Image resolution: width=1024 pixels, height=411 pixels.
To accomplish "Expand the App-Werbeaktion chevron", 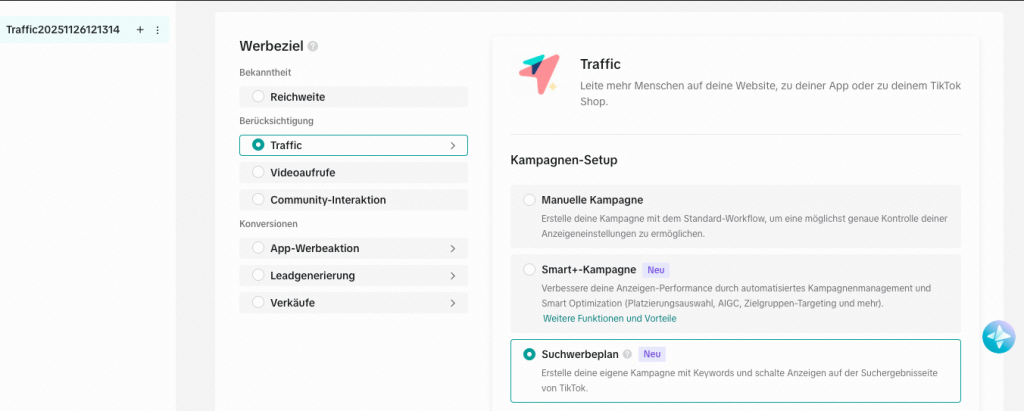I will click(x=453, y=248).
